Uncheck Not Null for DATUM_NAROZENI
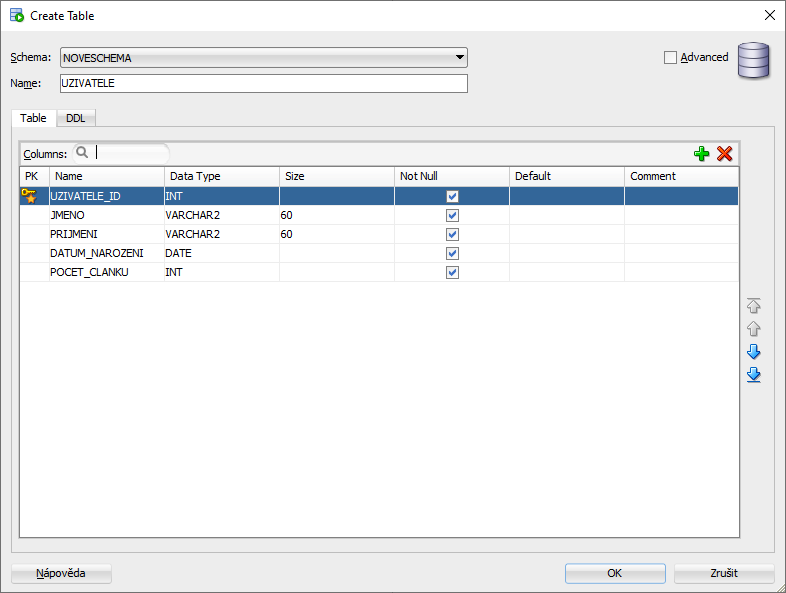786x593 pixels. tap(452, 253)
